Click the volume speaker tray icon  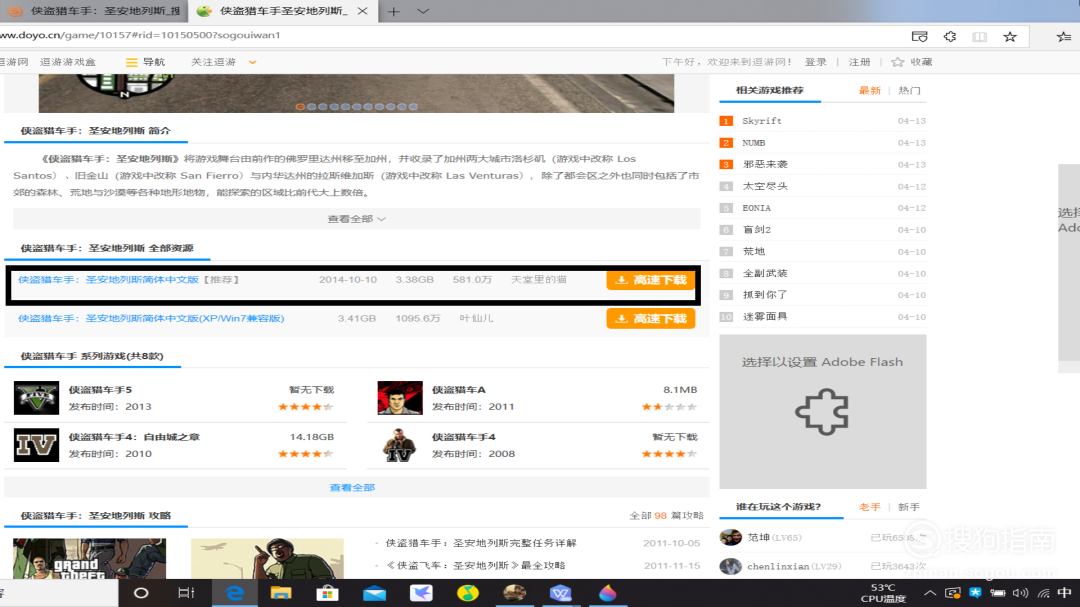[x=1021, y=593]
